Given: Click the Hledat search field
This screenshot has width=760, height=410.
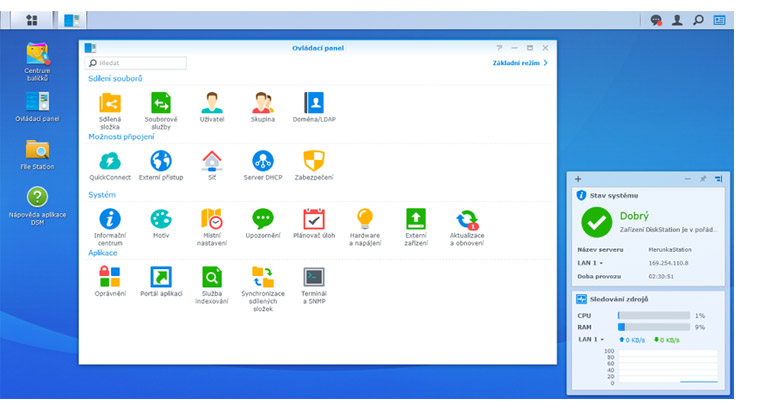Looking at the screenshot, I should click(136, 63).
